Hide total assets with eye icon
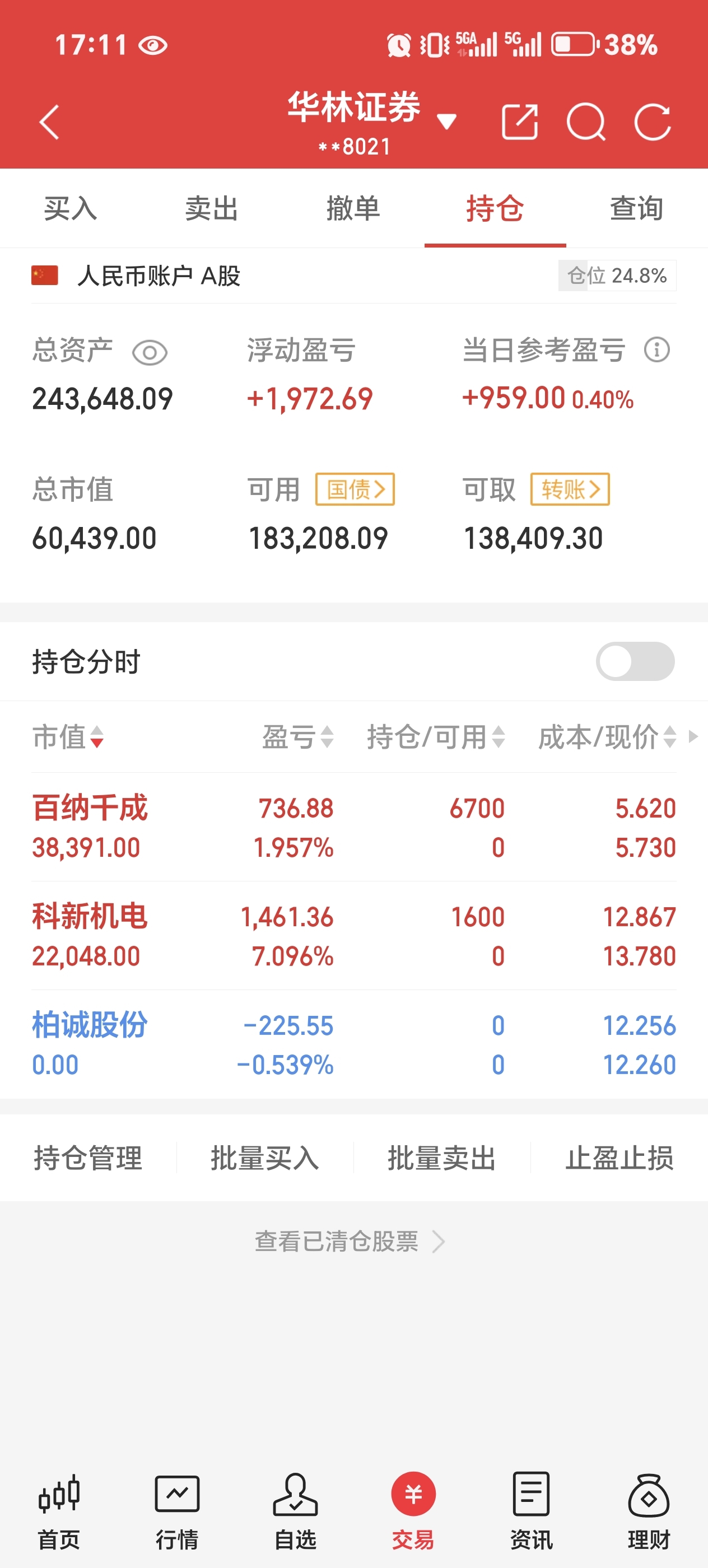 coord(150,352)
